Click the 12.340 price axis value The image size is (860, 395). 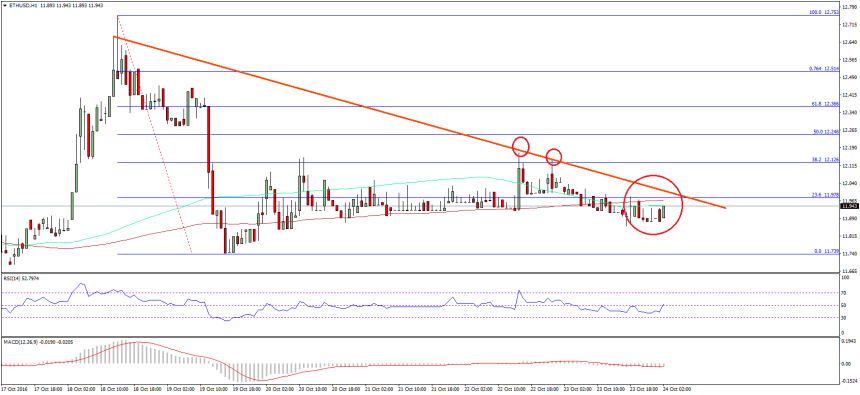[850, 112]
